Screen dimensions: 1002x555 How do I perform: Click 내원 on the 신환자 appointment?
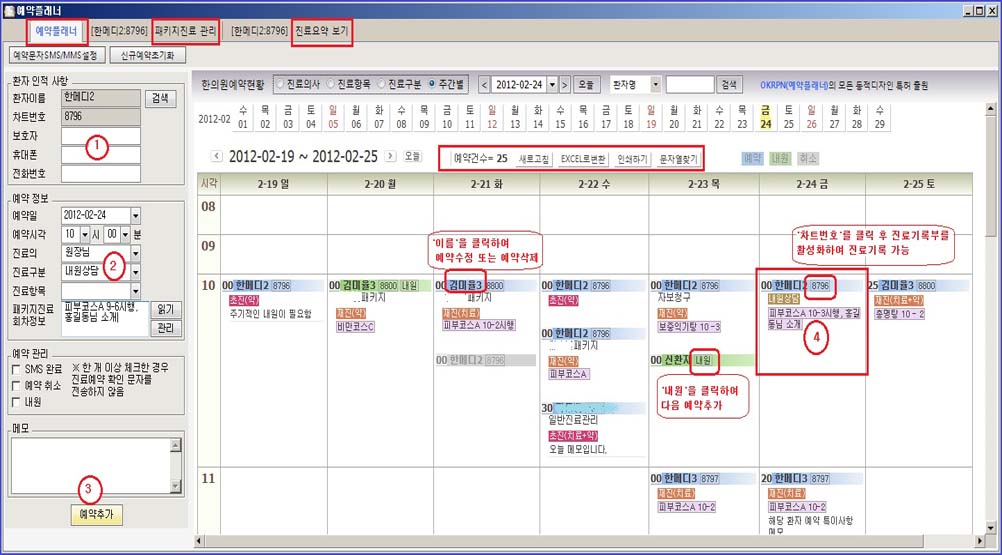pyautogui.click(x=704, y=360)
